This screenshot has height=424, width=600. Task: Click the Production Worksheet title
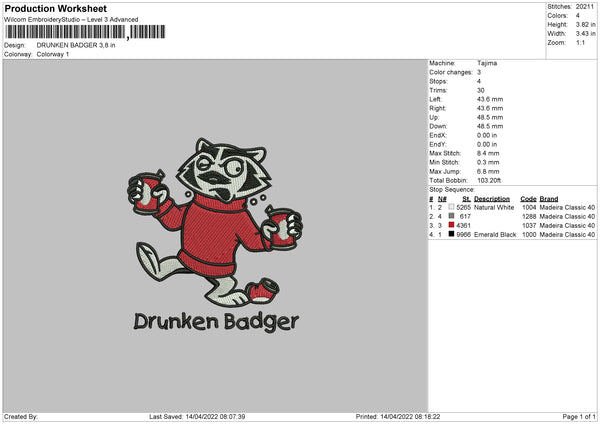coord(55,8)
